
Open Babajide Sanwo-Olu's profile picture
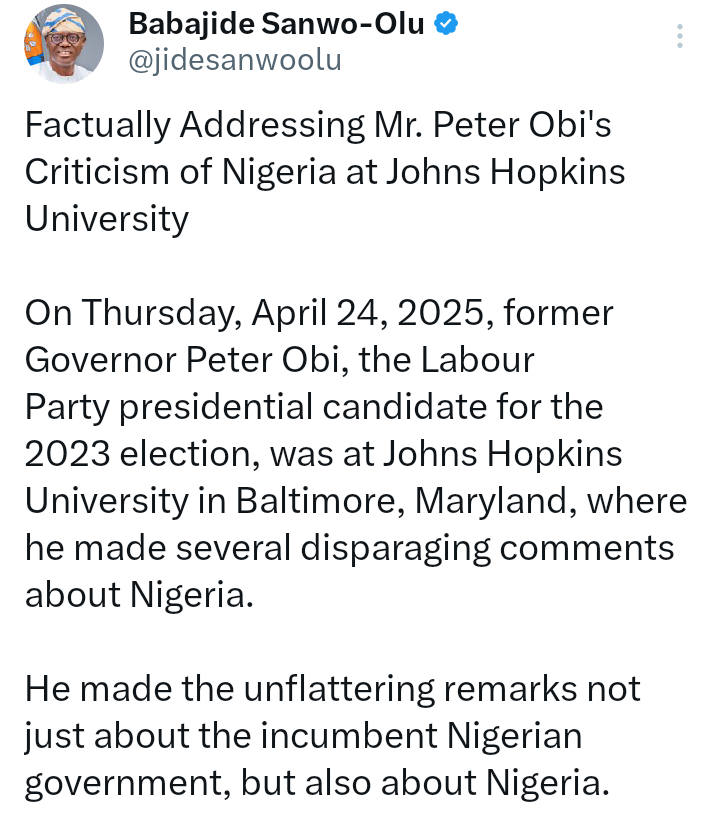64,43
